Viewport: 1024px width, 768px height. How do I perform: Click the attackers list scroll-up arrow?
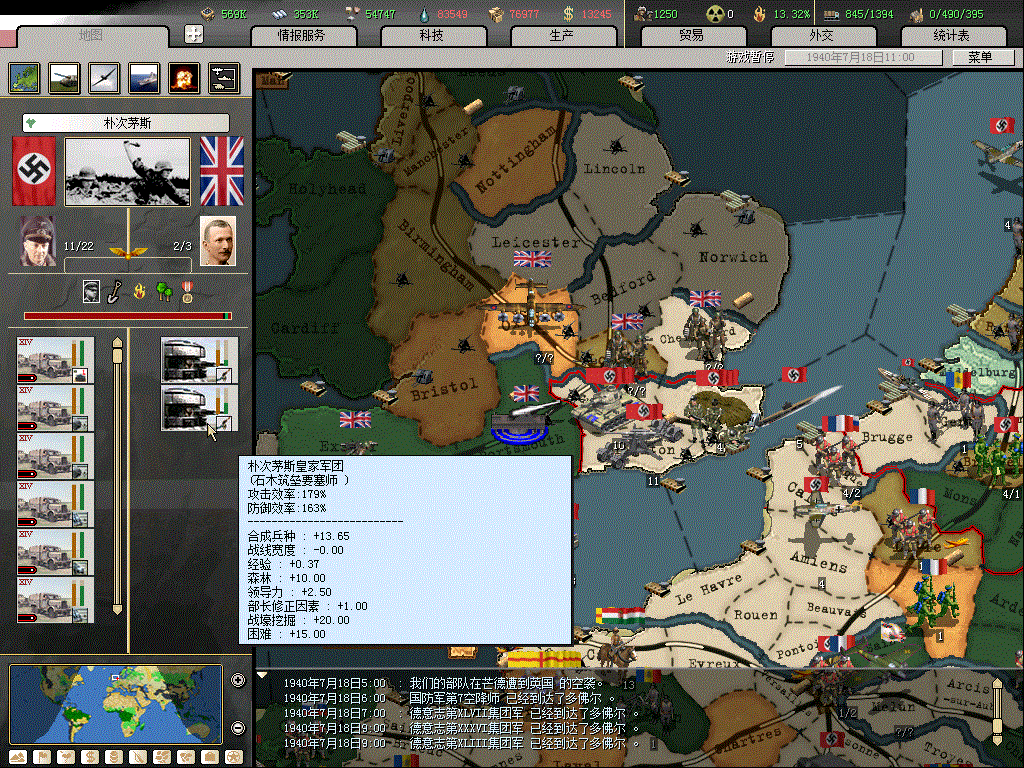coord(118,342)
